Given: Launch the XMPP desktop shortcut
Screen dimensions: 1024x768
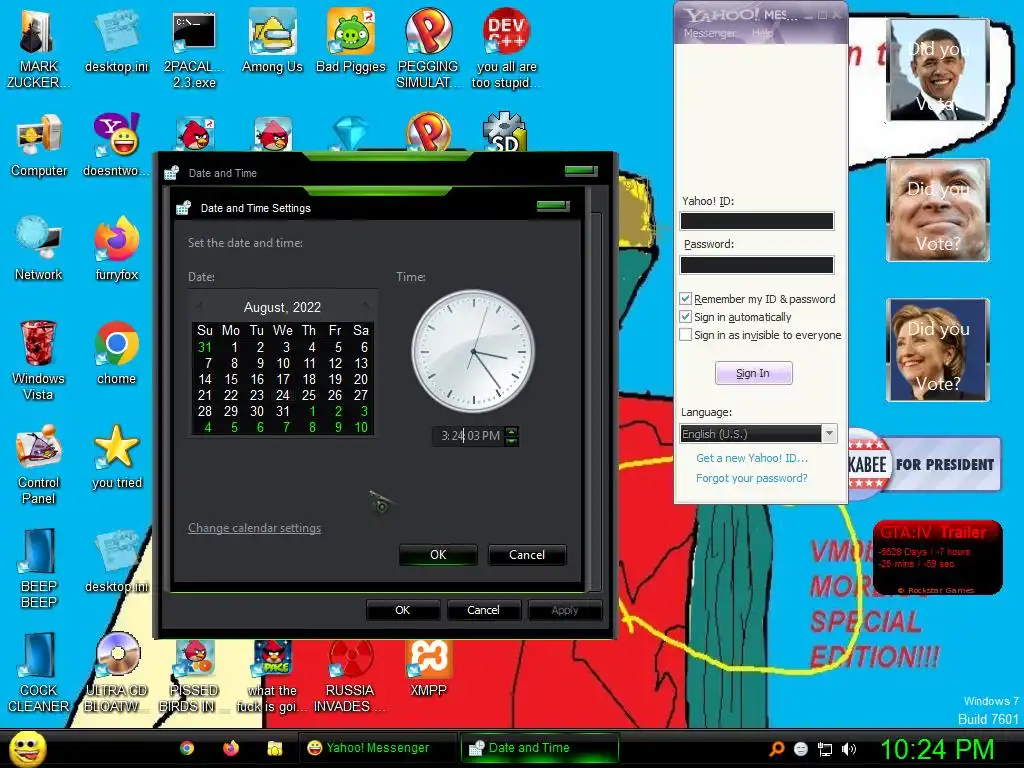Looking at the screenshot, I should (428, 669).
